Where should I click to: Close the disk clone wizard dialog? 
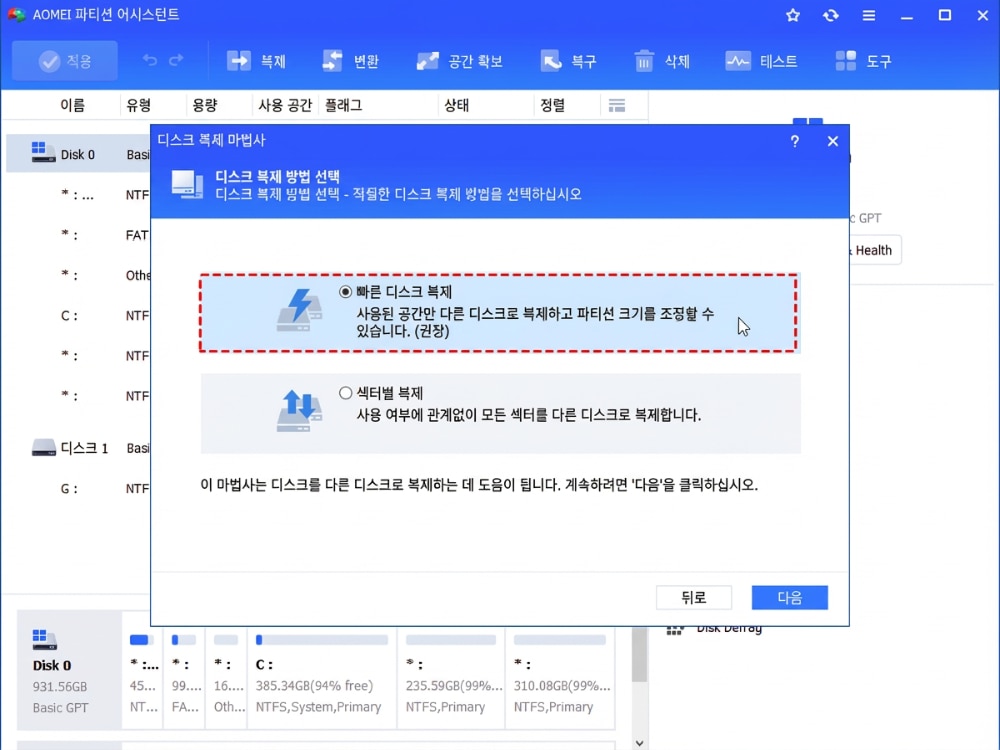point(832,141)
